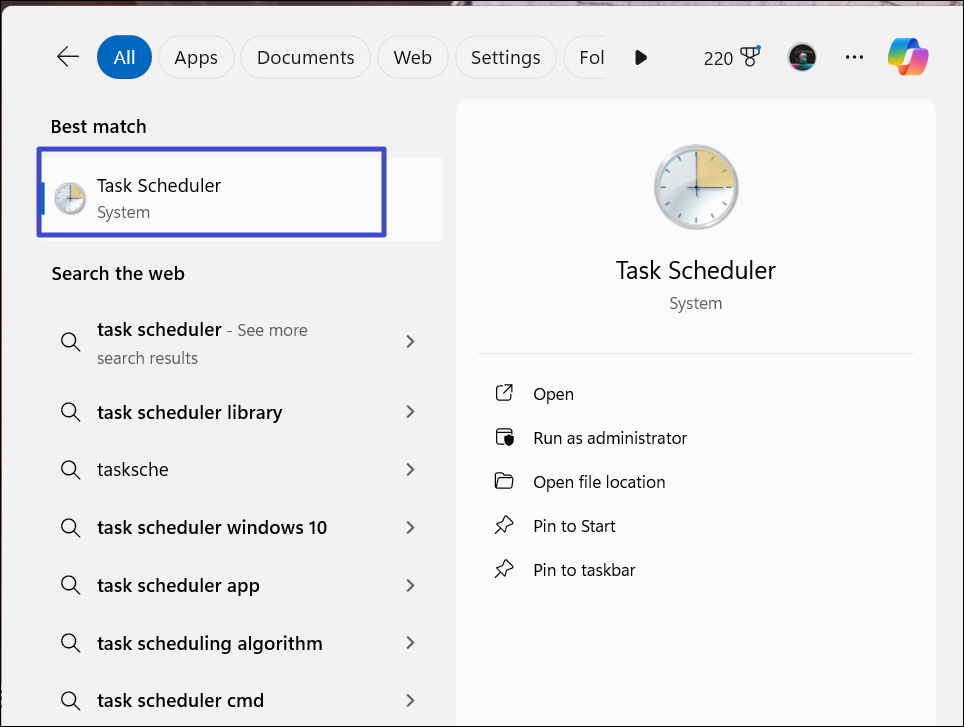
Task: Click Open file location
Action: point(599,482)
